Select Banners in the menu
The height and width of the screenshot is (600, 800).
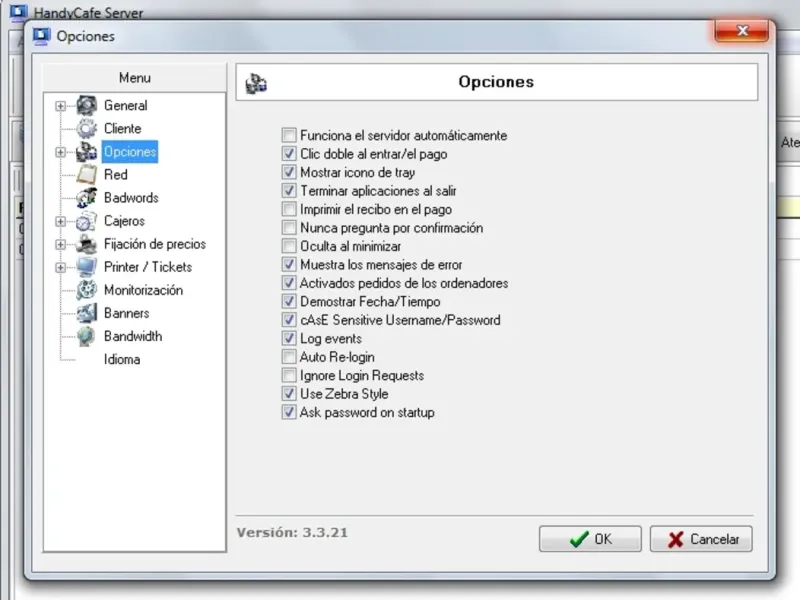127,313
